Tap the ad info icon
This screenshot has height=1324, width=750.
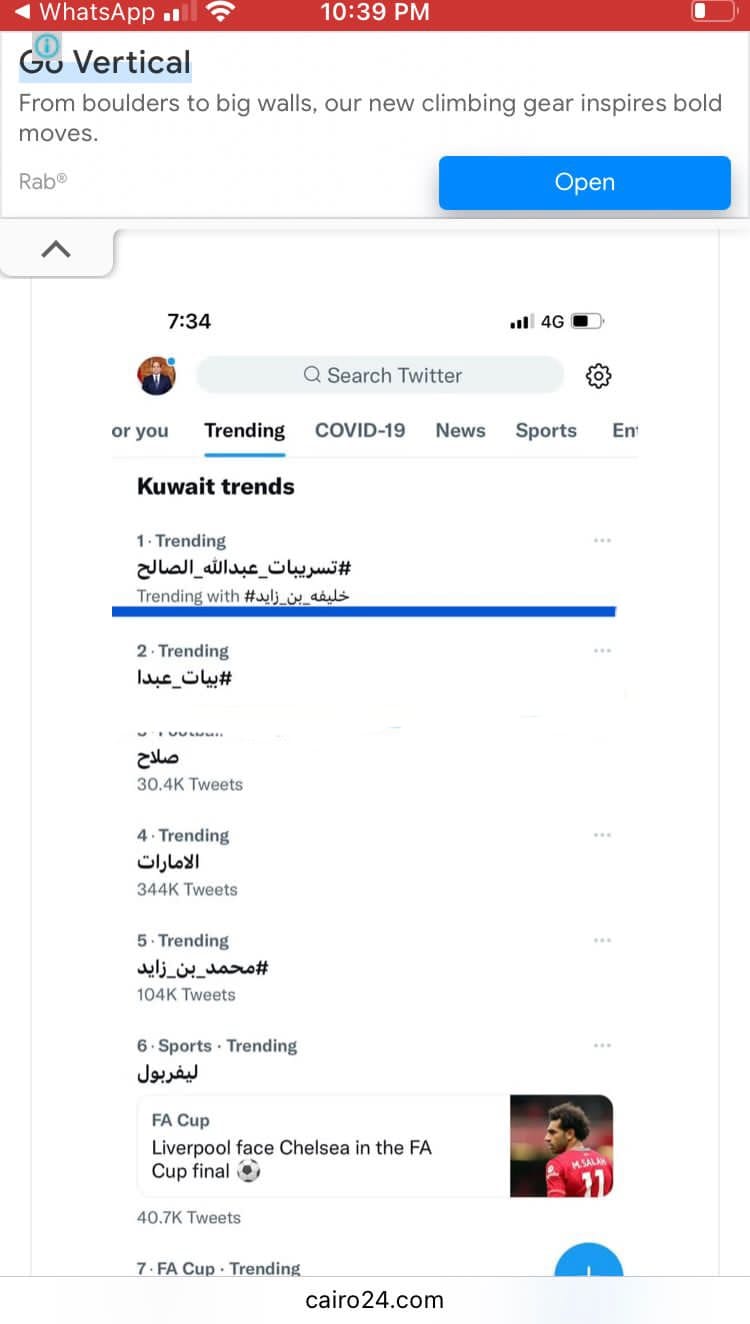tap(47, 46)
